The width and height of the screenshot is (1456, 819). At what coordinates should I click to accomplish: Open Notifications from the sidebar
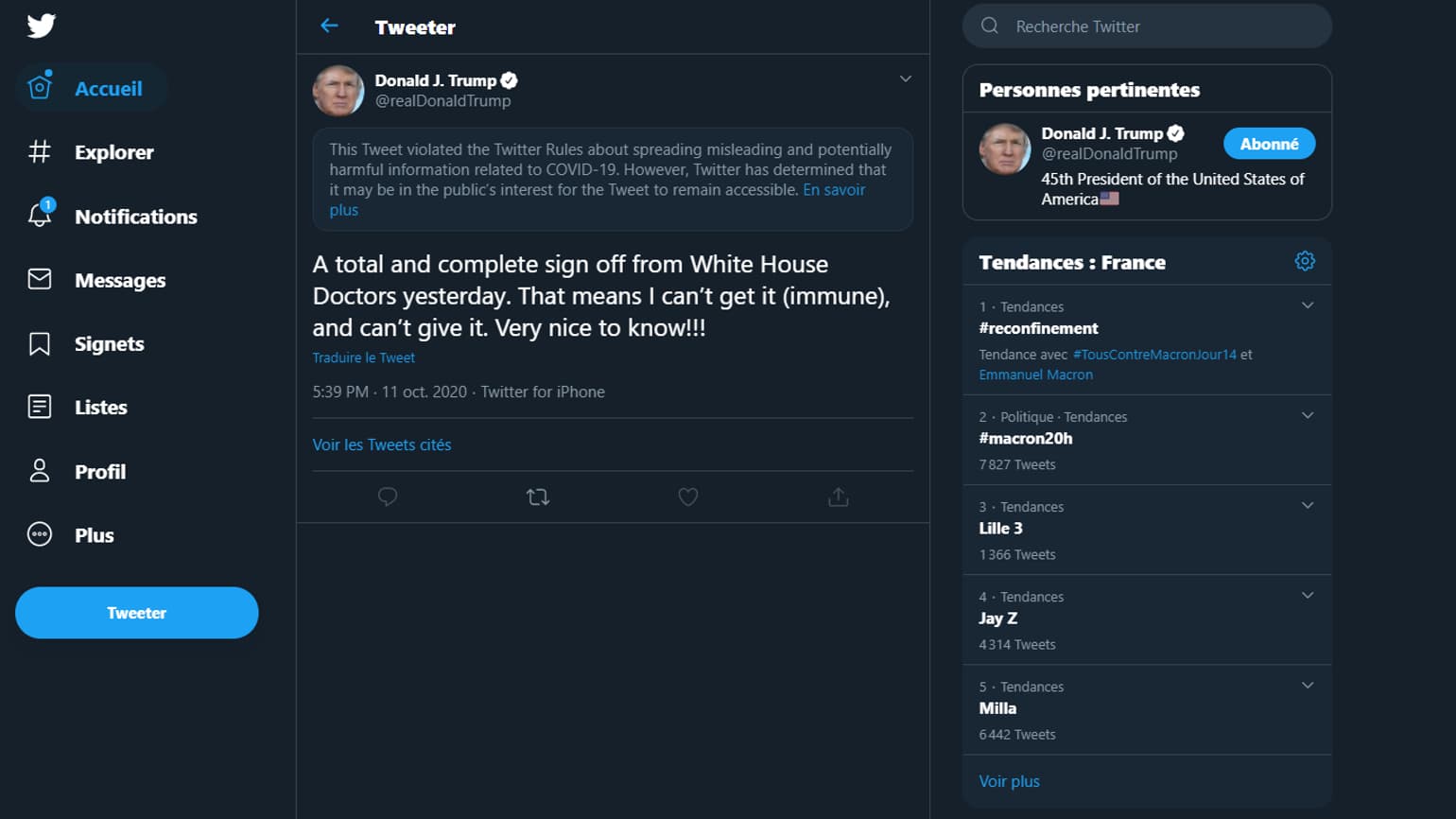pos(136,216)
